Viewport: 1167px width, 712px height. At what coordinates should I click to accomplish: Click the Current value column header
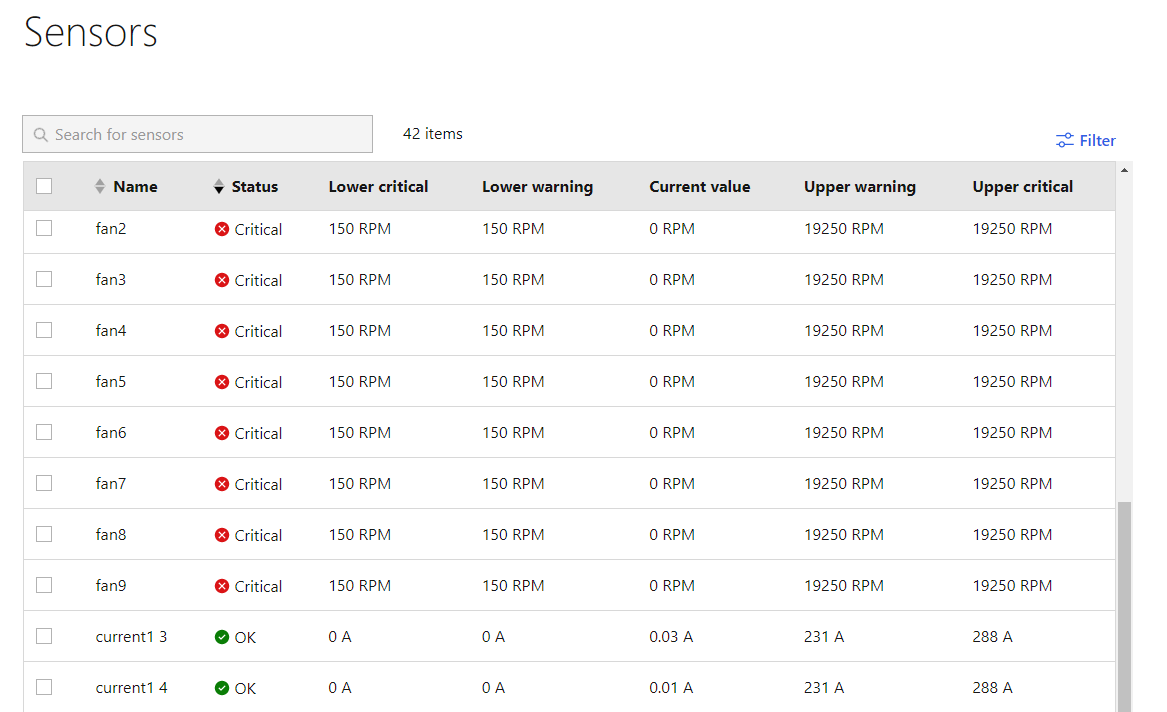pos(699,187)
